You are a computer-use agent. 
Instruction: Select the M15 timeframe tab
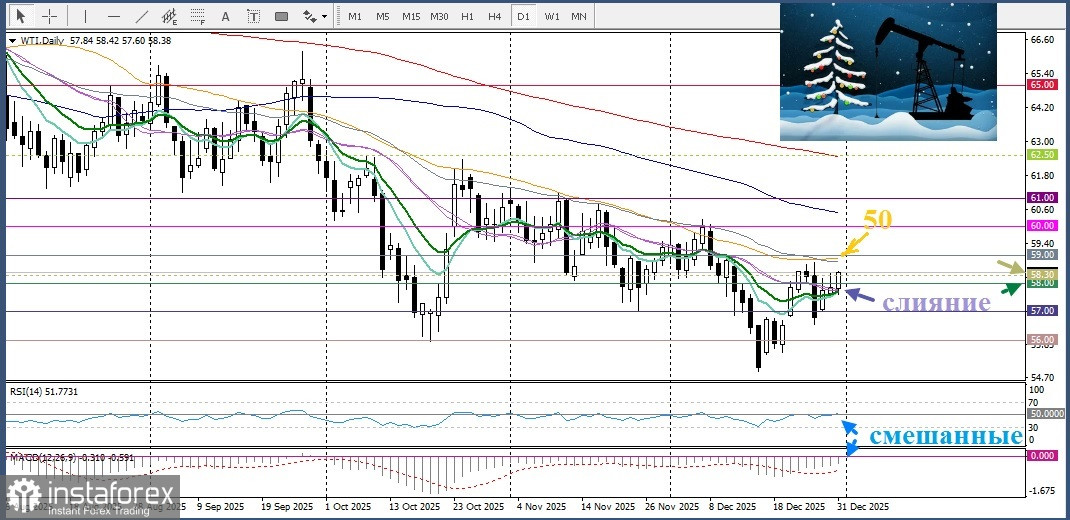[x=411, y=16]
